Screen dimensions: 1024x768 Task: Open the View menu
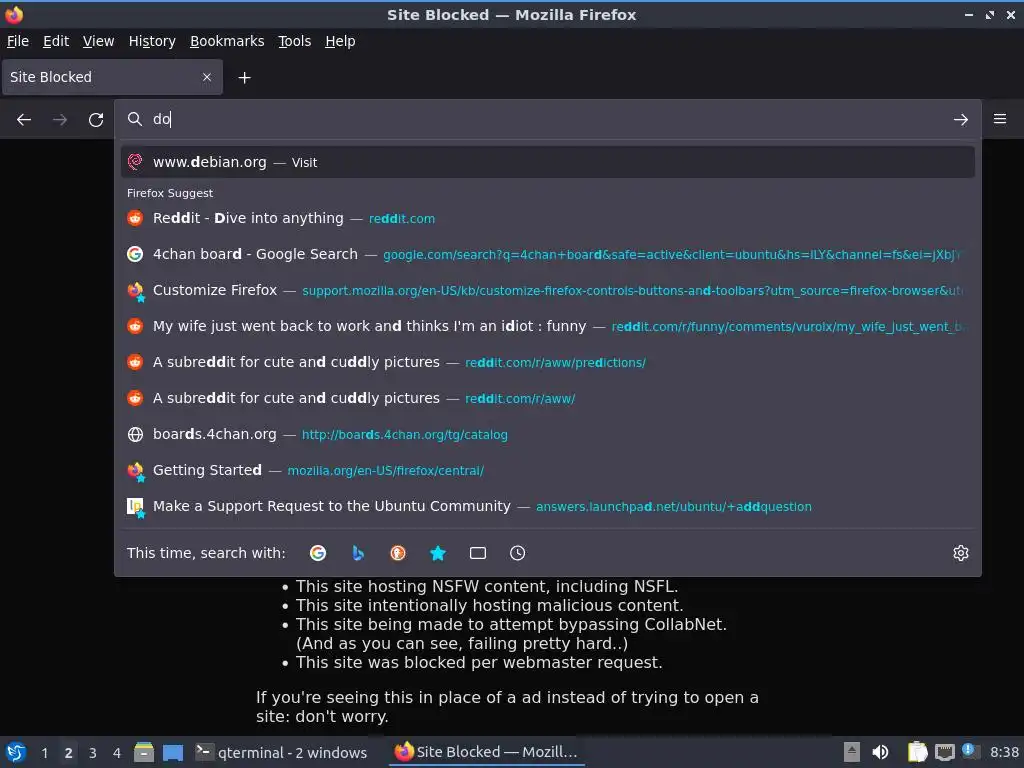point(99,41)
